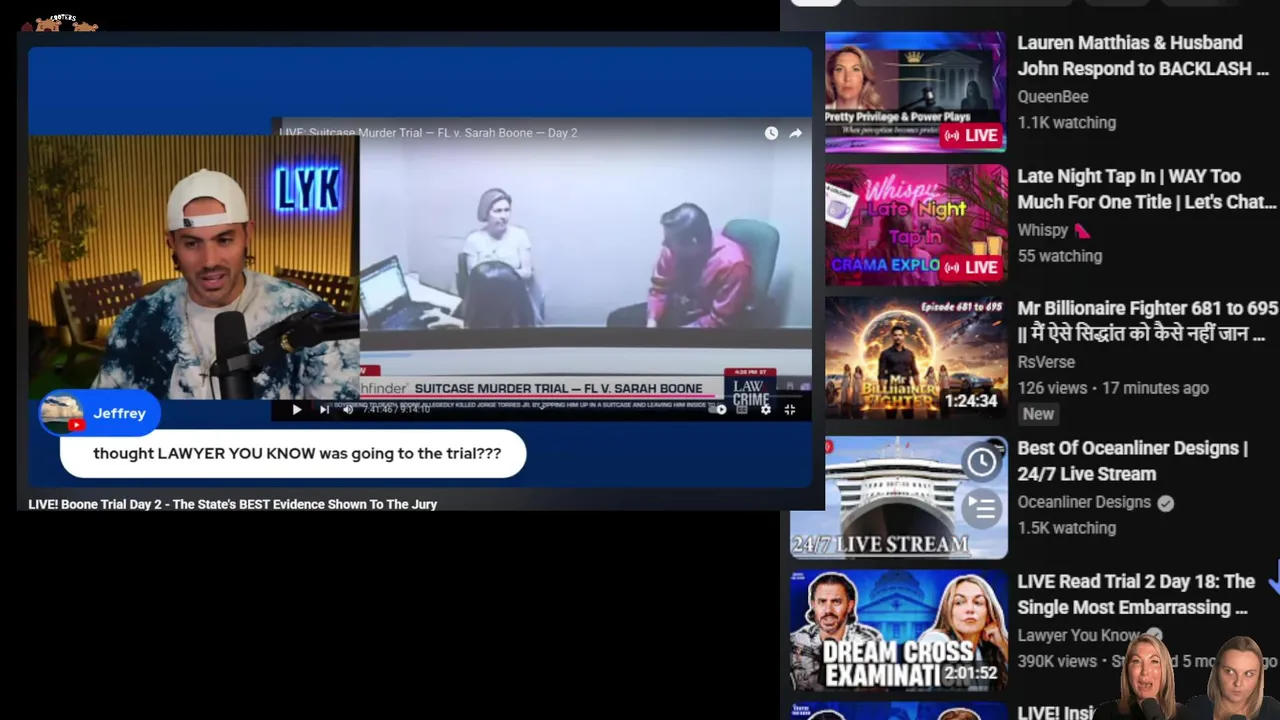Screen dimensions: 1280x720
Task: Open 'Late Night Tap In | WAY Too Much' title
Action: [x=1146, y=189]
